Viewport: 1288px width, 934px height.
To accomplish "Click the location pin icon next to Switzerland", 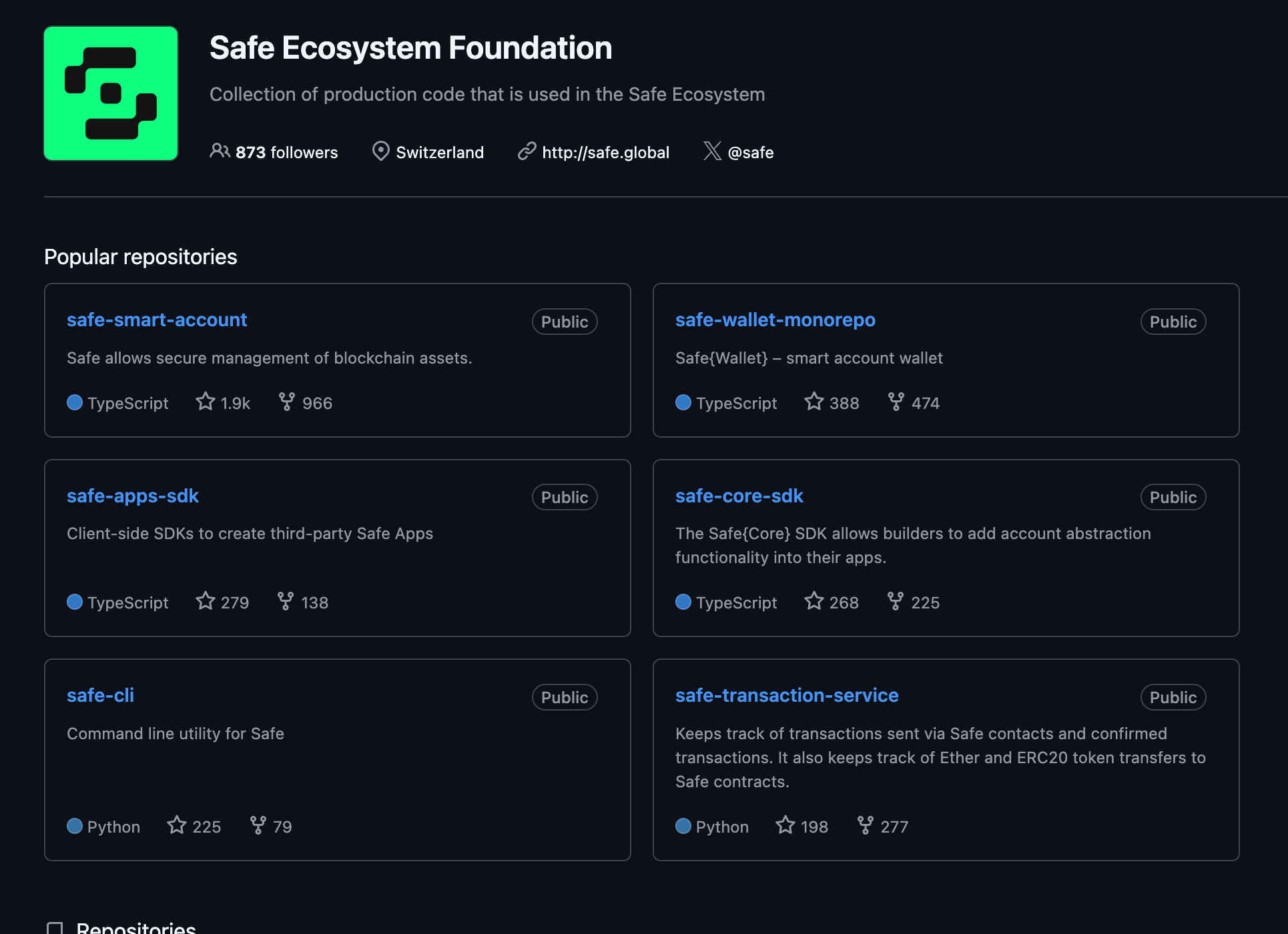I will (380, 151).
